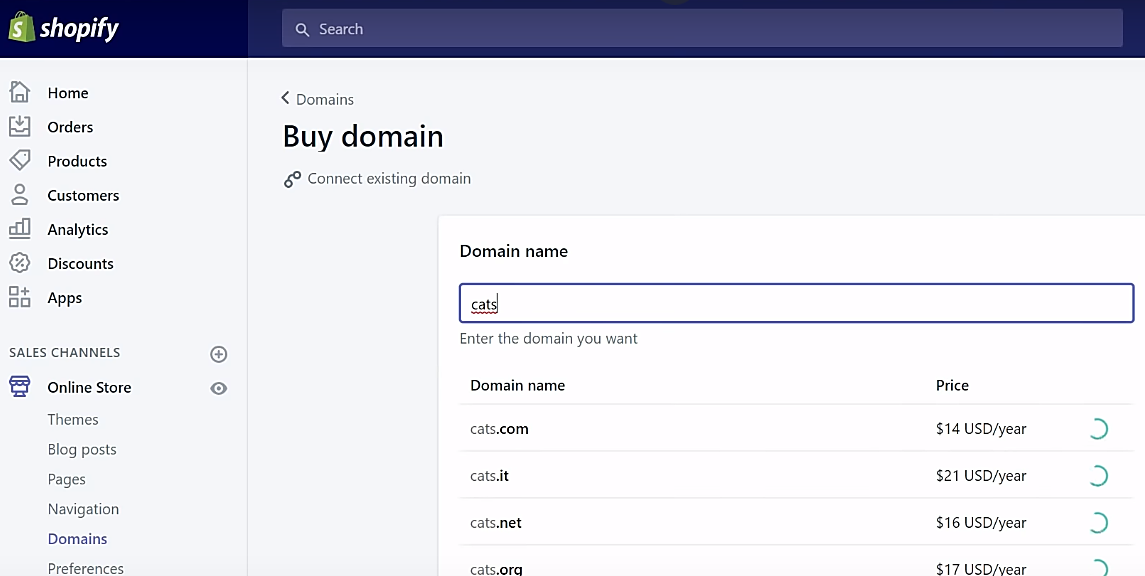Click the SALES CHANNELS section label

click(x=64, y=353)
